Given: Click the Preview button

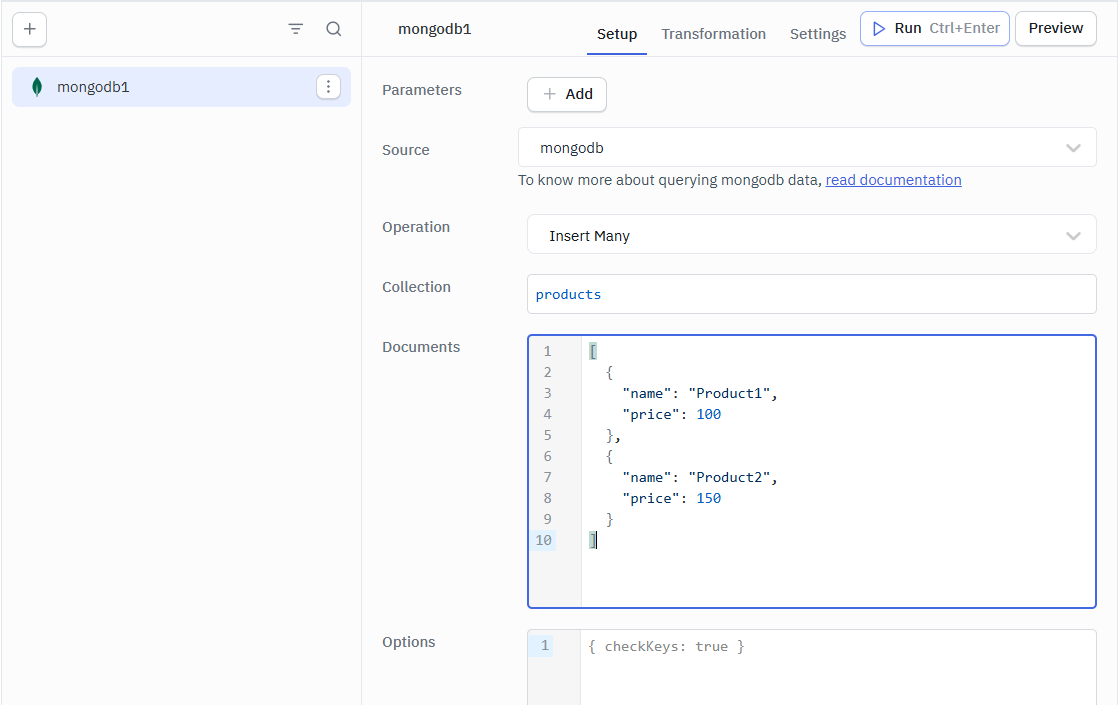Looking at the screenshot, I should (x=1055, y=28).
